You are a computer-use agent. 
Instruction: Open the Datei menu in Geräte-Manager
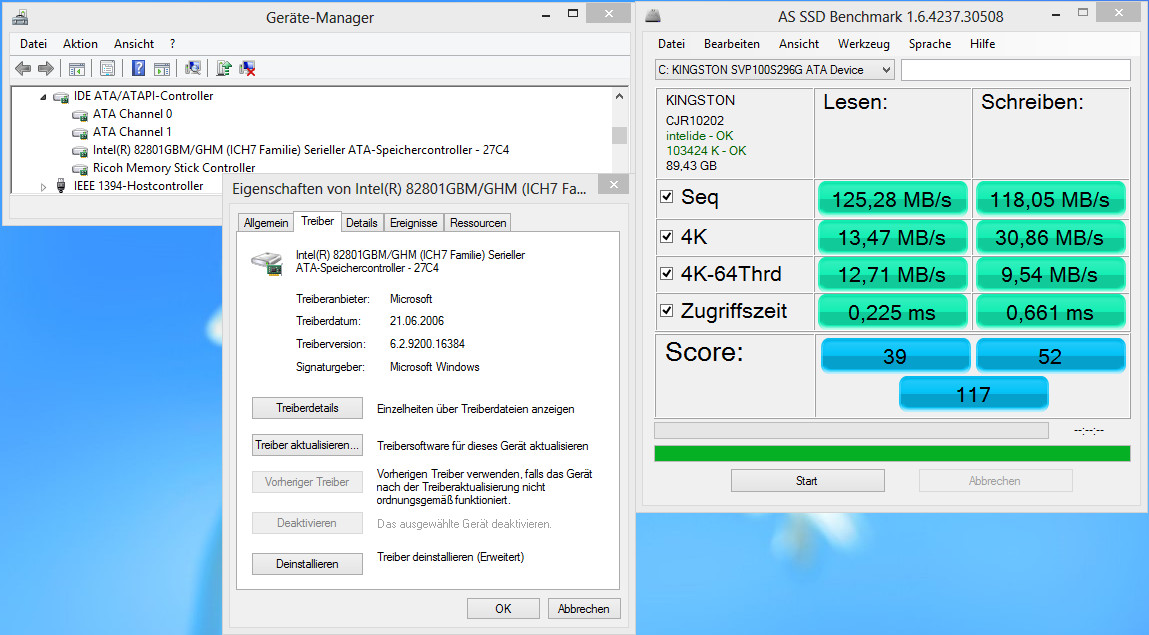[x=33, y=44]
